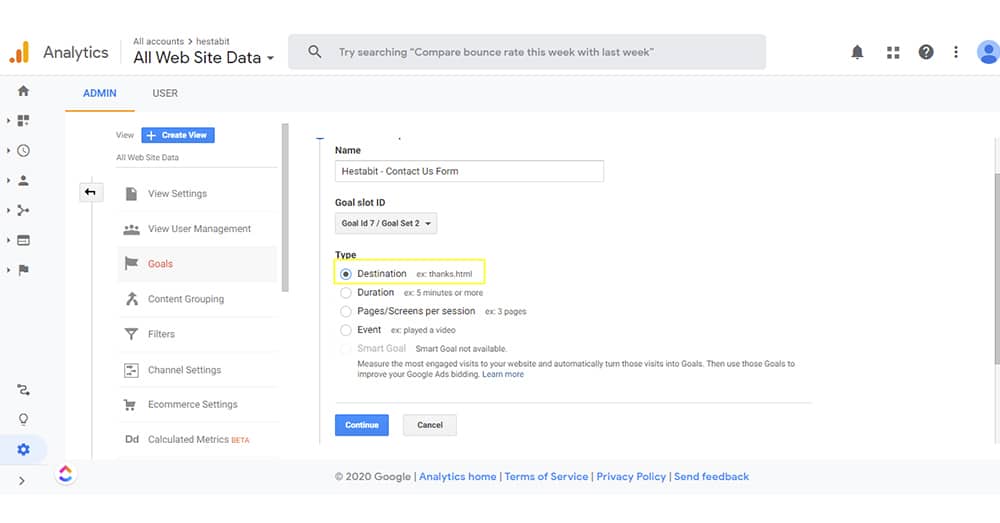The width and height of the screenshot is (1000, 523).
Task: Open Discover lightbulb icon
Action: tap(24, 419)
